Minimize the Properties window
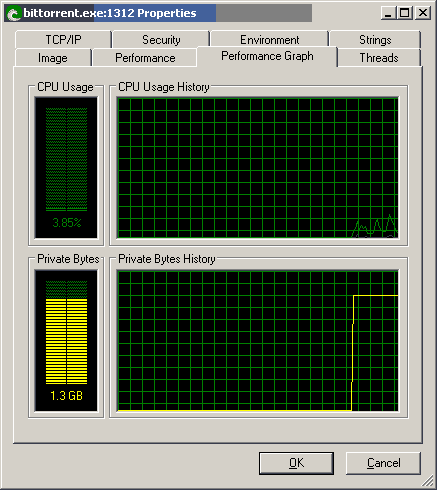 388,13
